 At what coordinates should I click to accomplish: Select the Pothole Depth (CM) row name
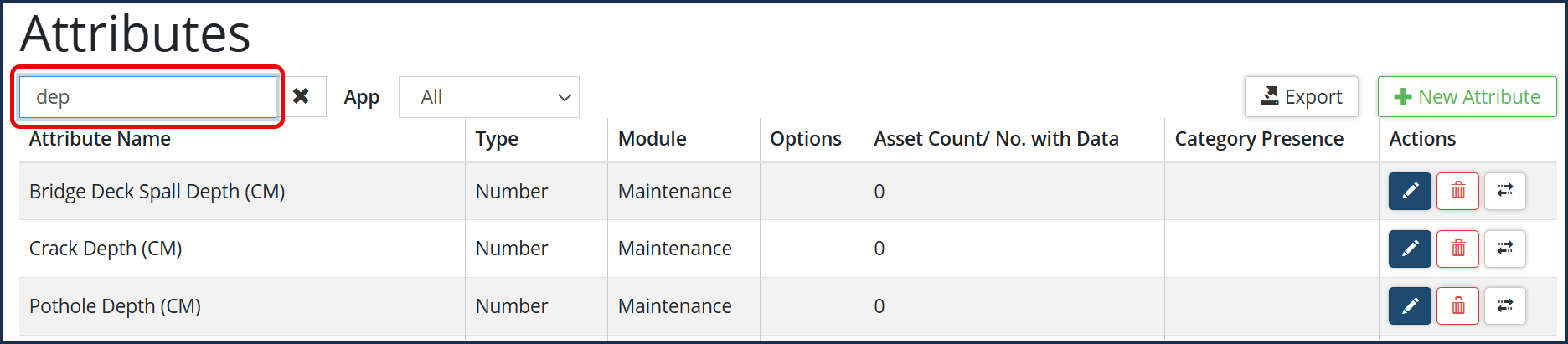(115, 306)
